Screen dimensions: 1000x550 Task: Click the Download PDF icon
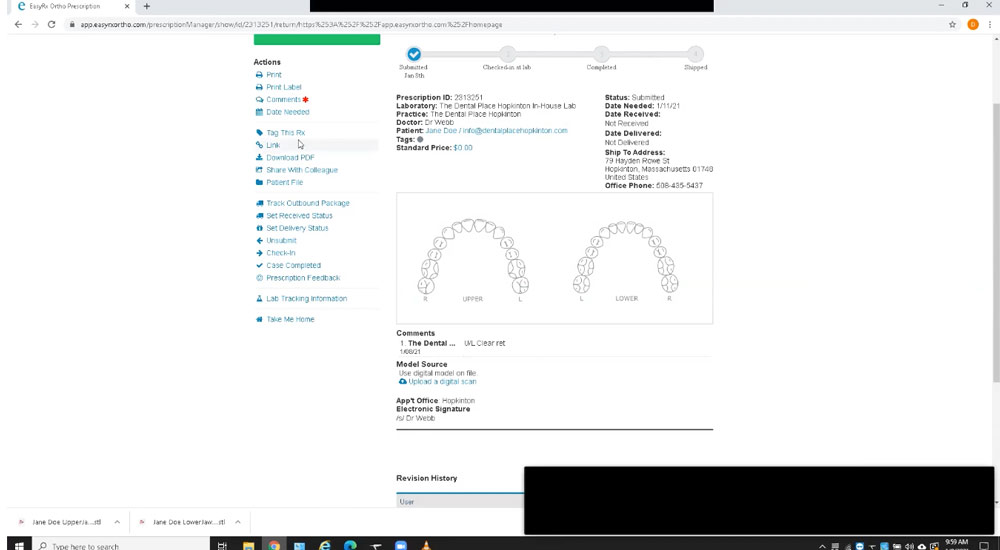pos(260,158)
